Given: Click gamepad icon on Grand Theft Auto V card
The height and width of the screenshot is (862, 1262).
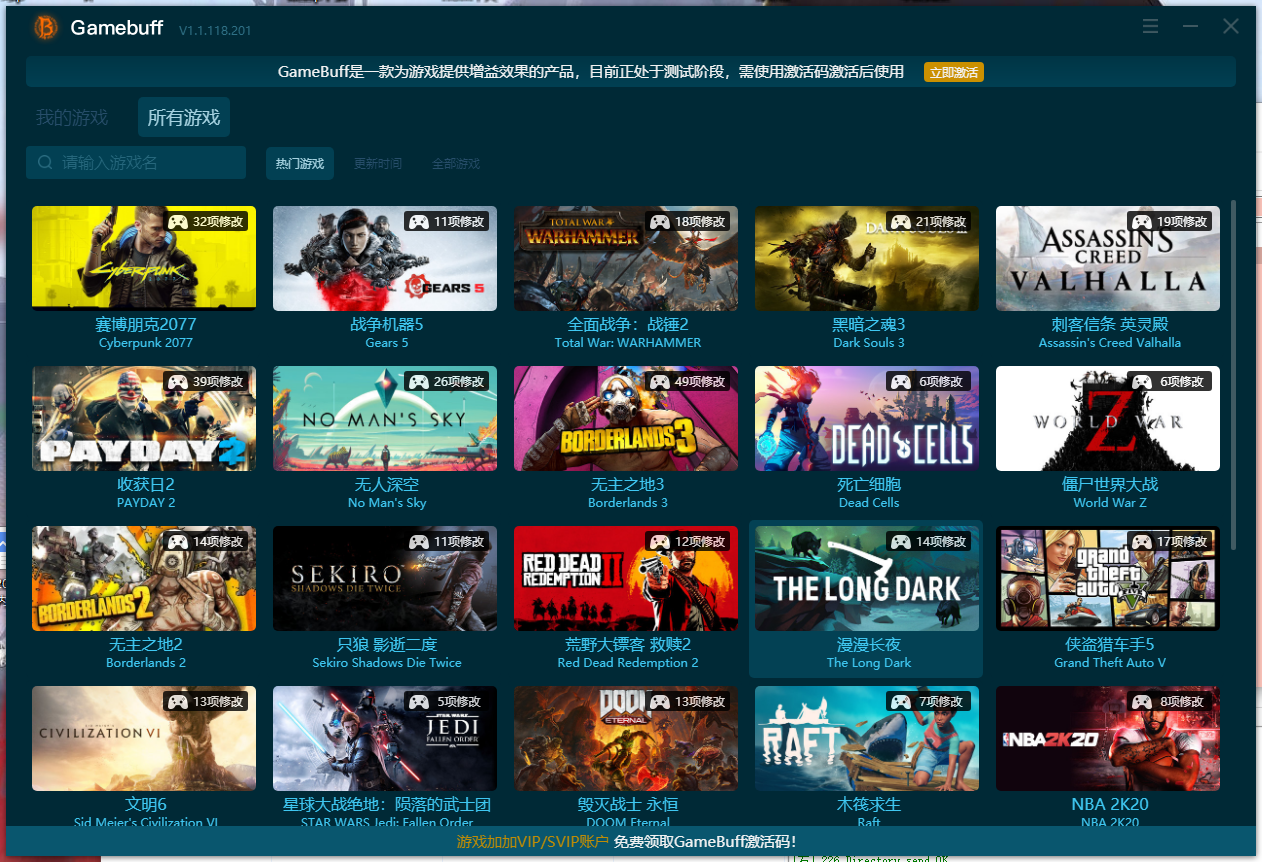Looking at the screenshot, I should point(1141,541).
